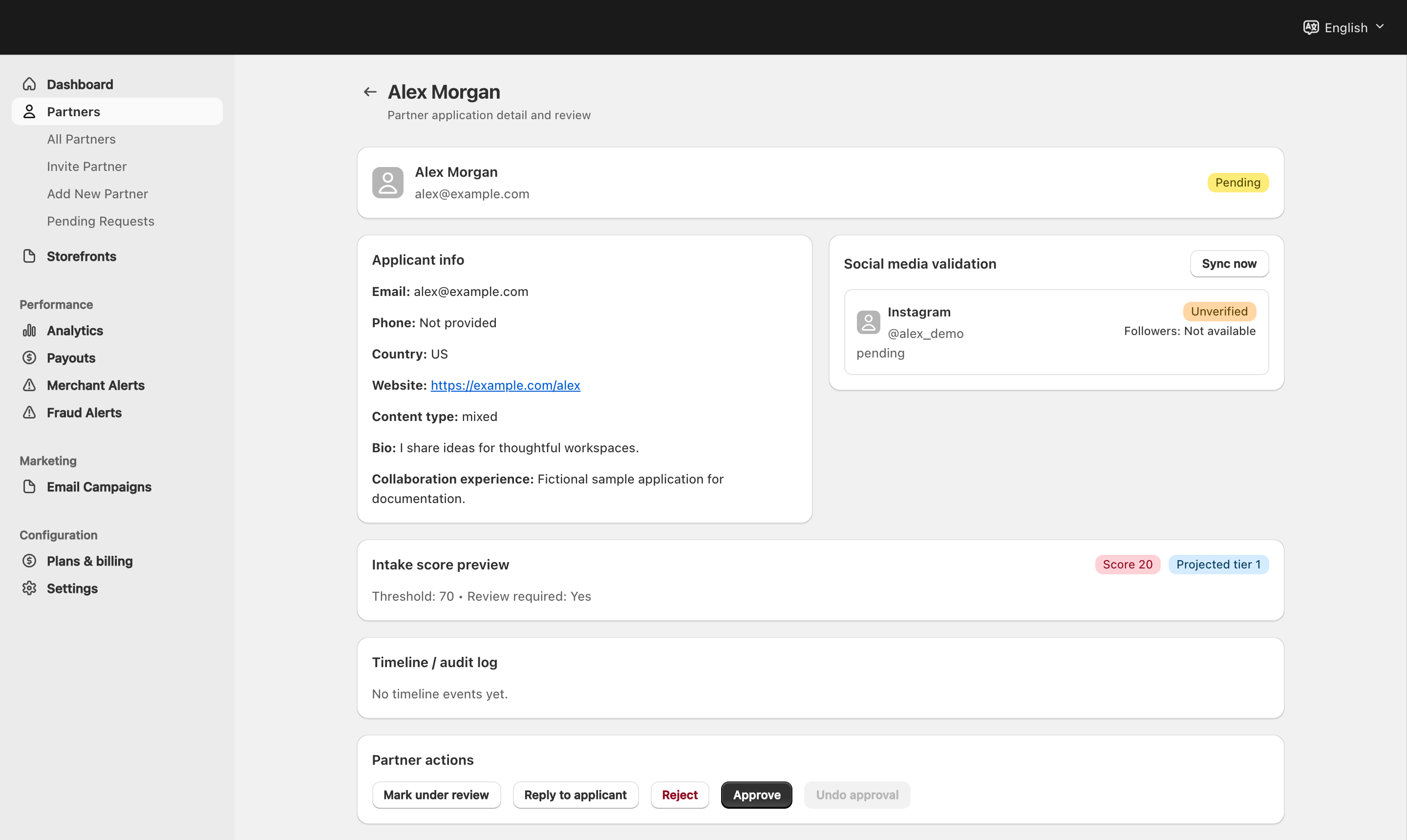Screen dimensions: 1407x840
Task: Click the Merchant Alerts warning icon
Action: 29,385
